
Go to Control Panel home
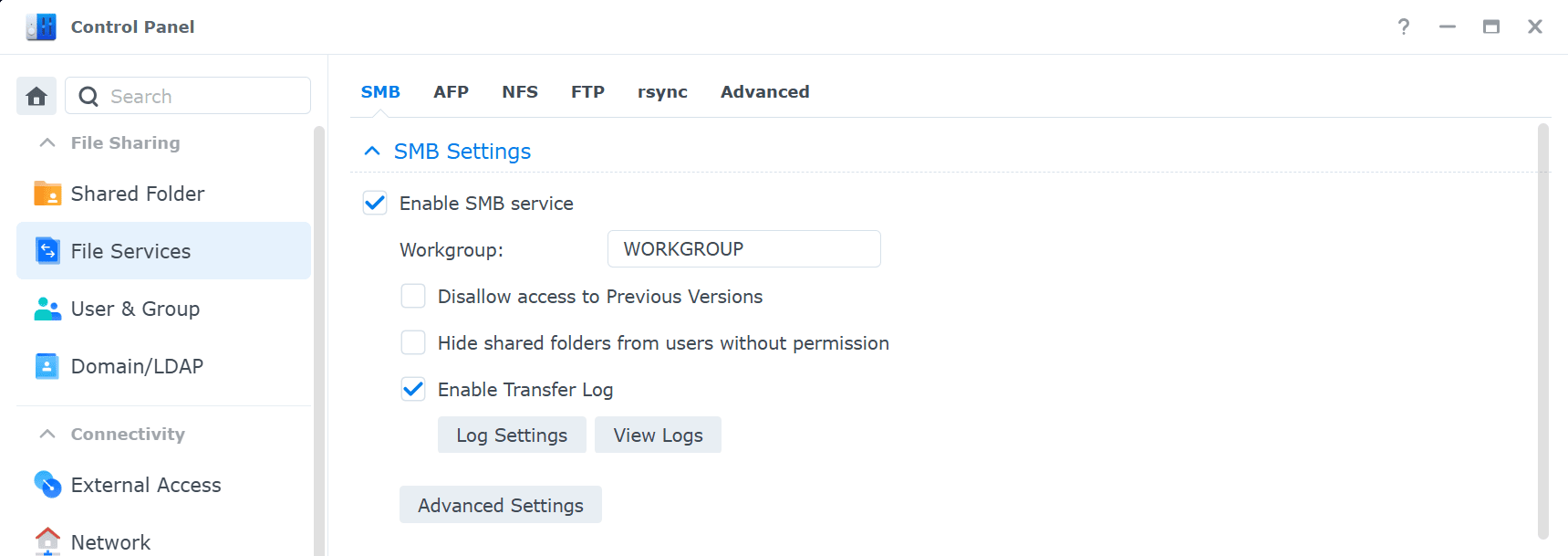coord(36,96)
